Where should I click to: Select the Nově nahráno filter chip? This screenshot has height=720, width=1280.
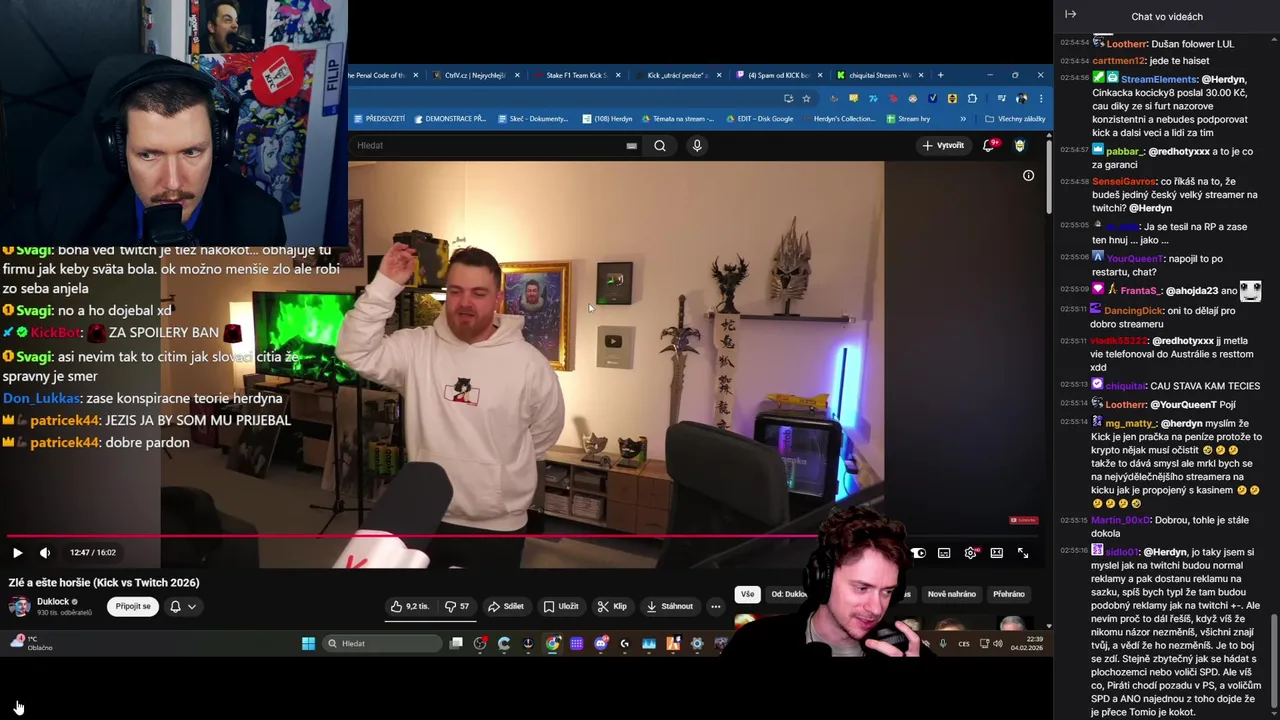[x=951, y=594]
